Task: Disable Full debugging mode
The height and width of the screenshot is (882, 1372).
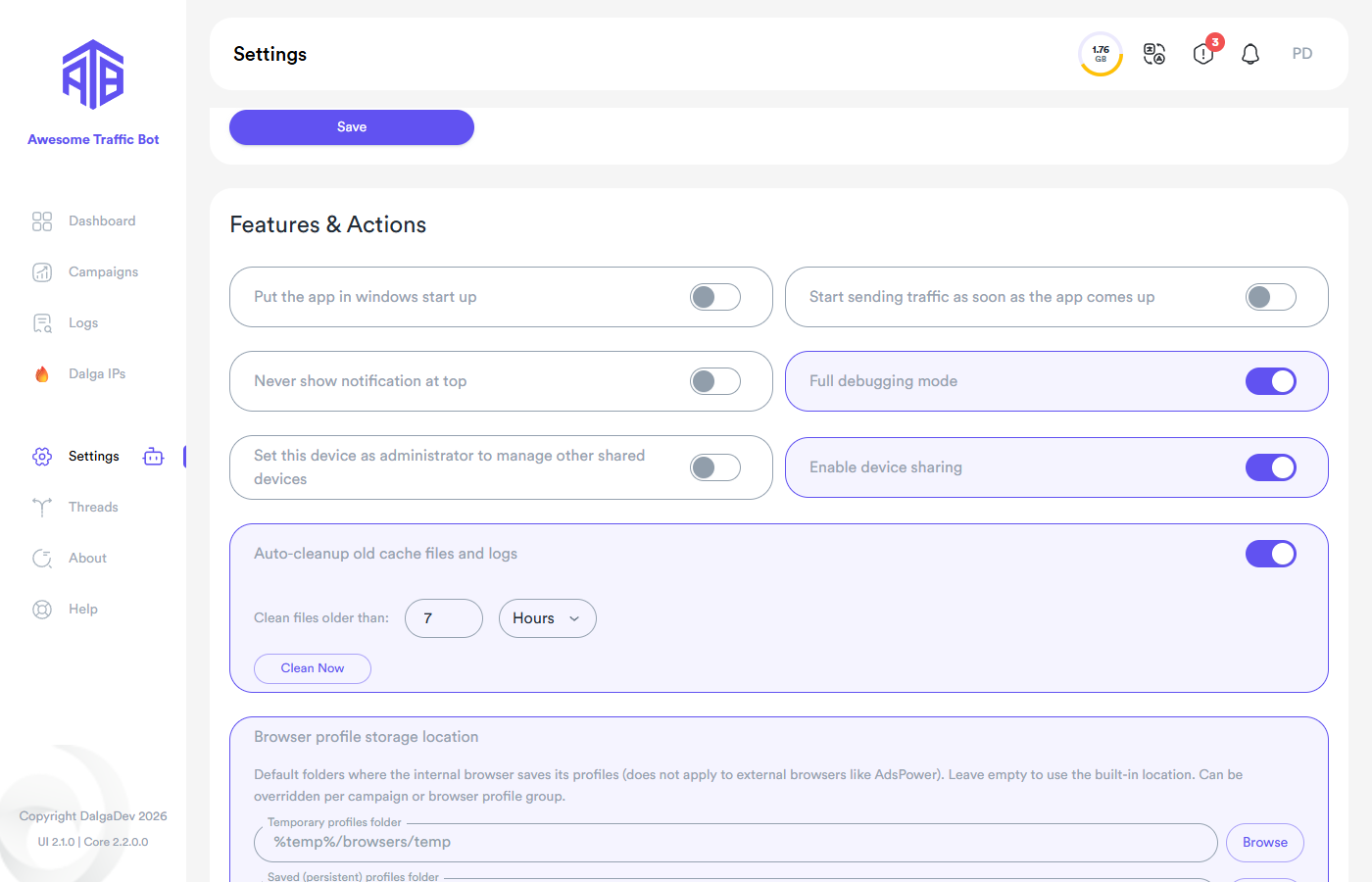Action: tap(1271, 381)
